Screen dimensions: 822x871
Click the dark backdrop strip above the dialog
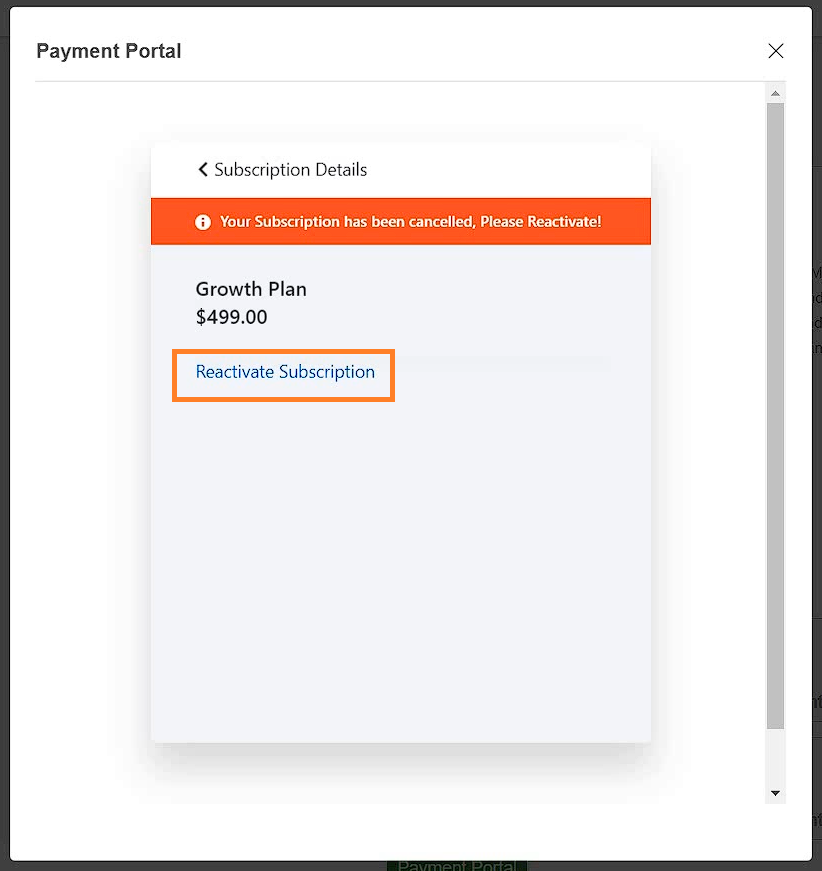pos(411,3)
